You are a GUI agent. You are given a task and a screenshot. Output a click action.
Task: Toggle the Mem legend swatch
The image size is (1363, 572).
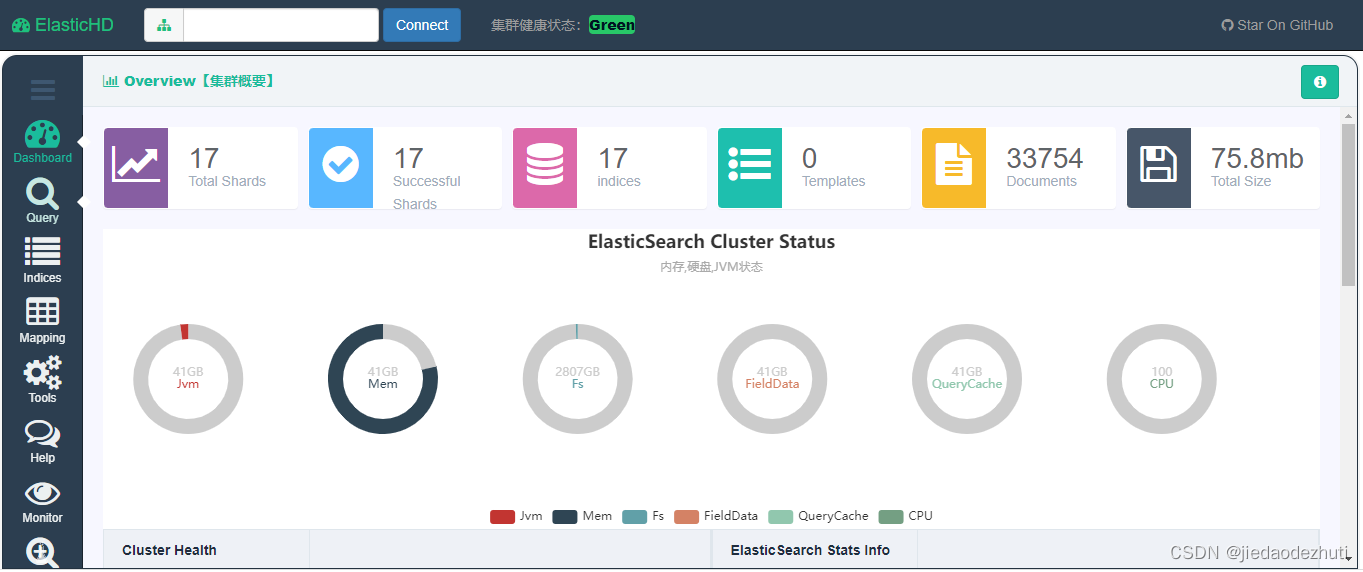click(565, 516)
